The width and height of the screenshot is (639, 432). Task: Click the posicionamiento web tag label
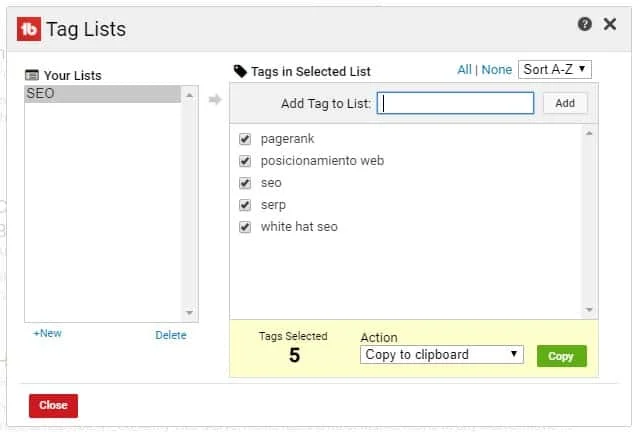322,161
